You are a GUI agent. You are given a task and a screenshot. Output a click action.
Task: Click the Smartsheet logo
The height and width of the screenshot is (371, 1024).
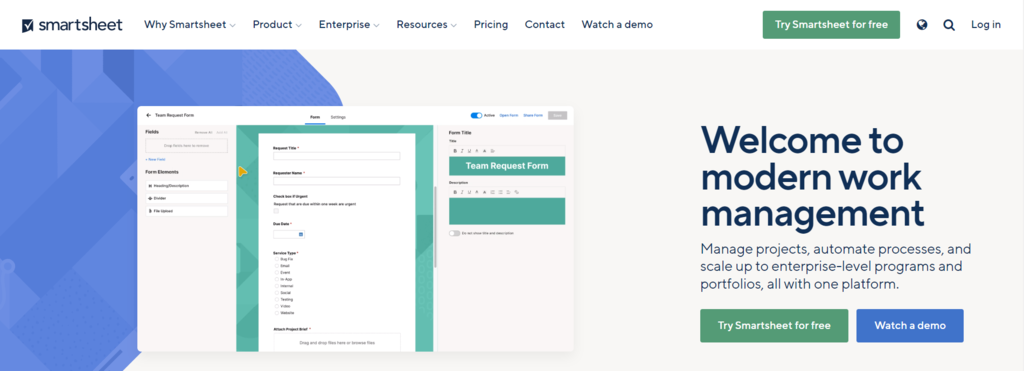coord(72,25)
